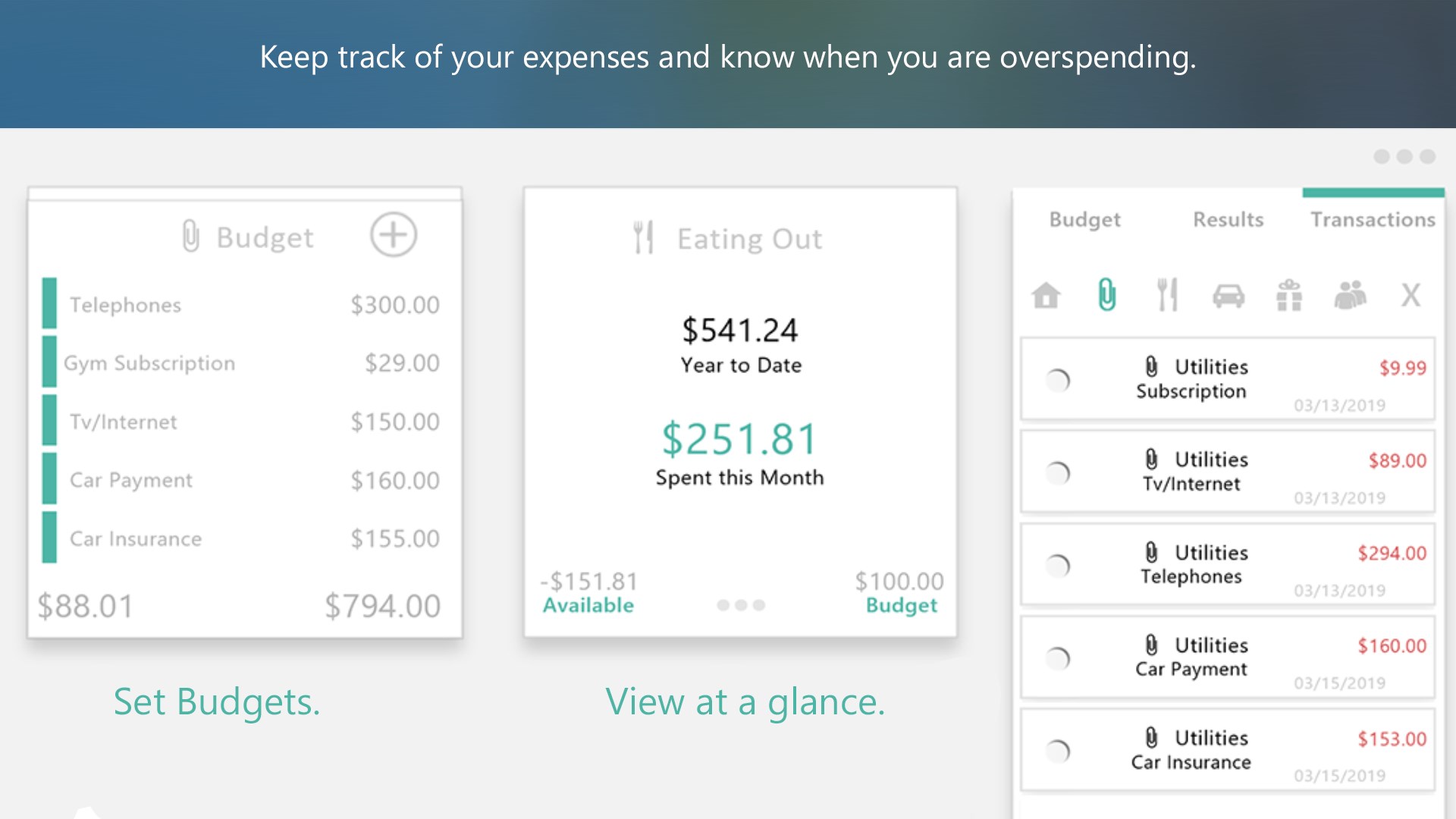Screen dimensions: 1456x819
Task: Select the gift category filter icon
Action: [x=1289, y=295]
